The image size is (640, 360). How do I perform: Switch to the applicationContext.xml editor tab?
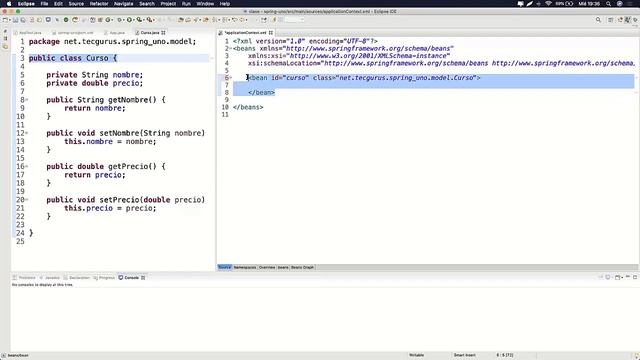(245, 33)
